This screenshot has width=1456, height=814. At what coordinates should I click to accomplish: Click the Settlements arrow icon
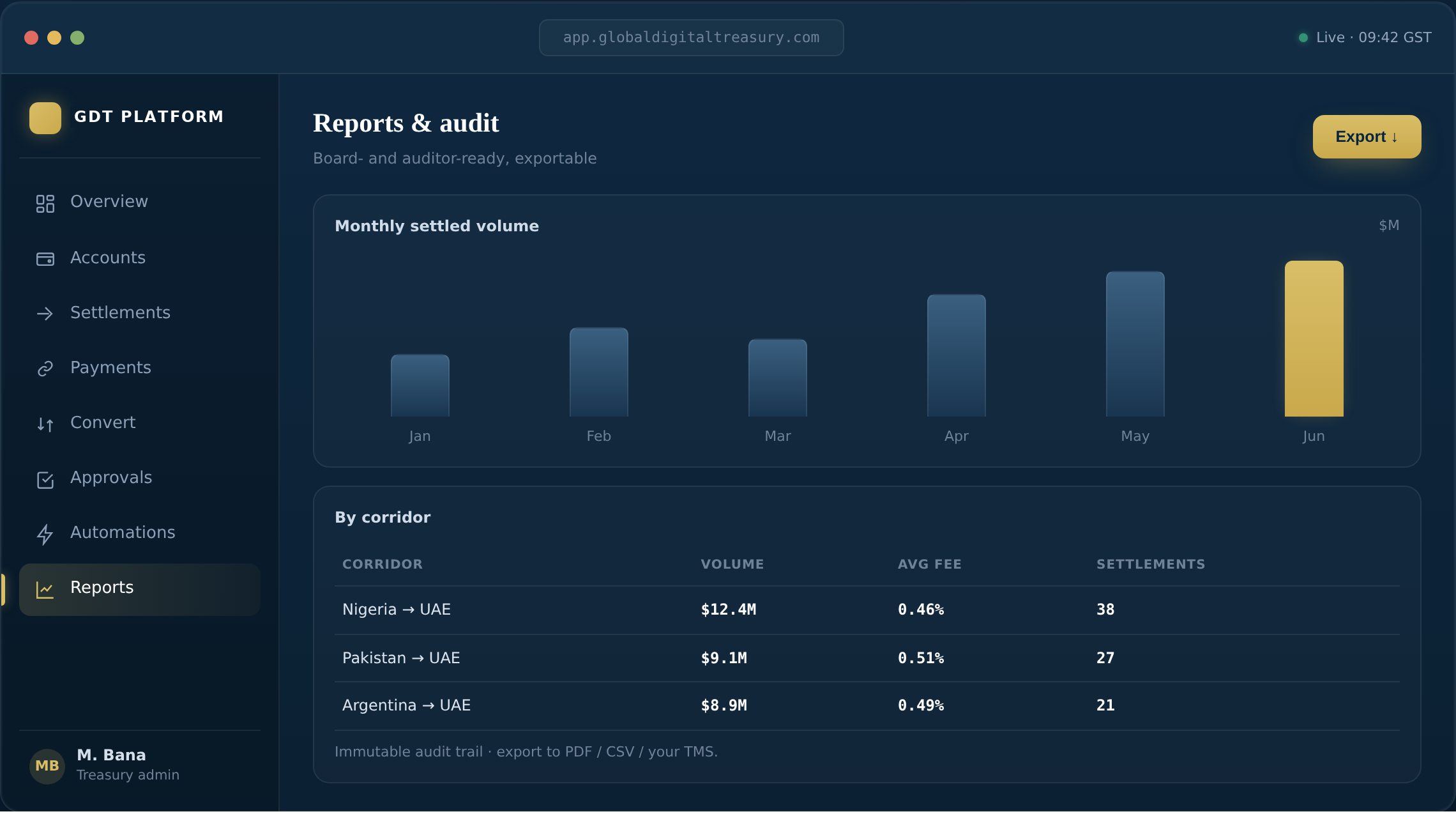tap(45, 314)
